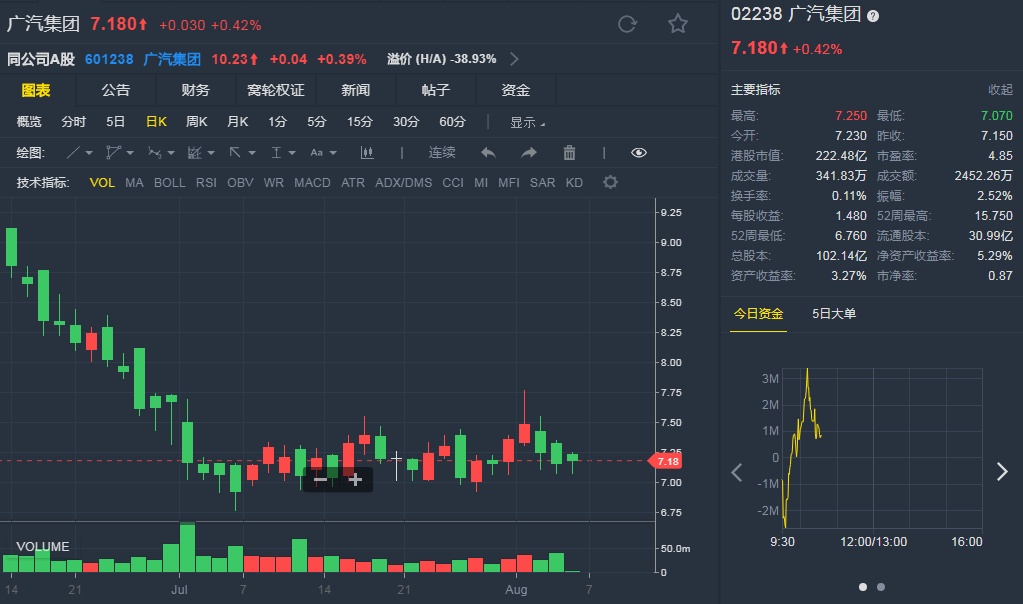Screen dimensions: 1023x604
Task: Toggle the MA indicator
Action: pos(134,183)
